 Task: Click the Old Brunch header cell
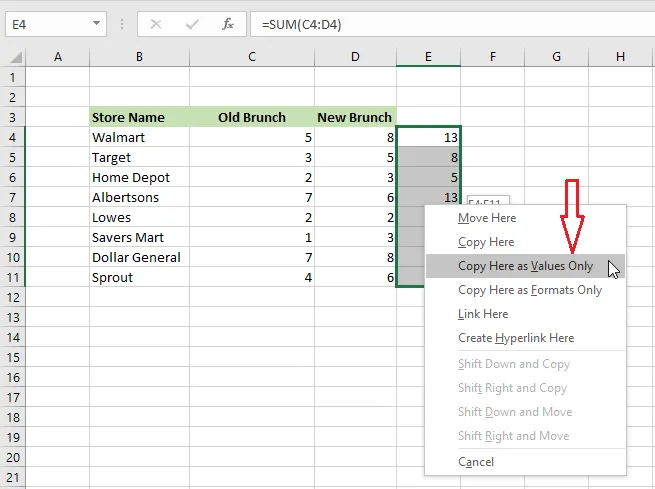[x=252, y=117]
